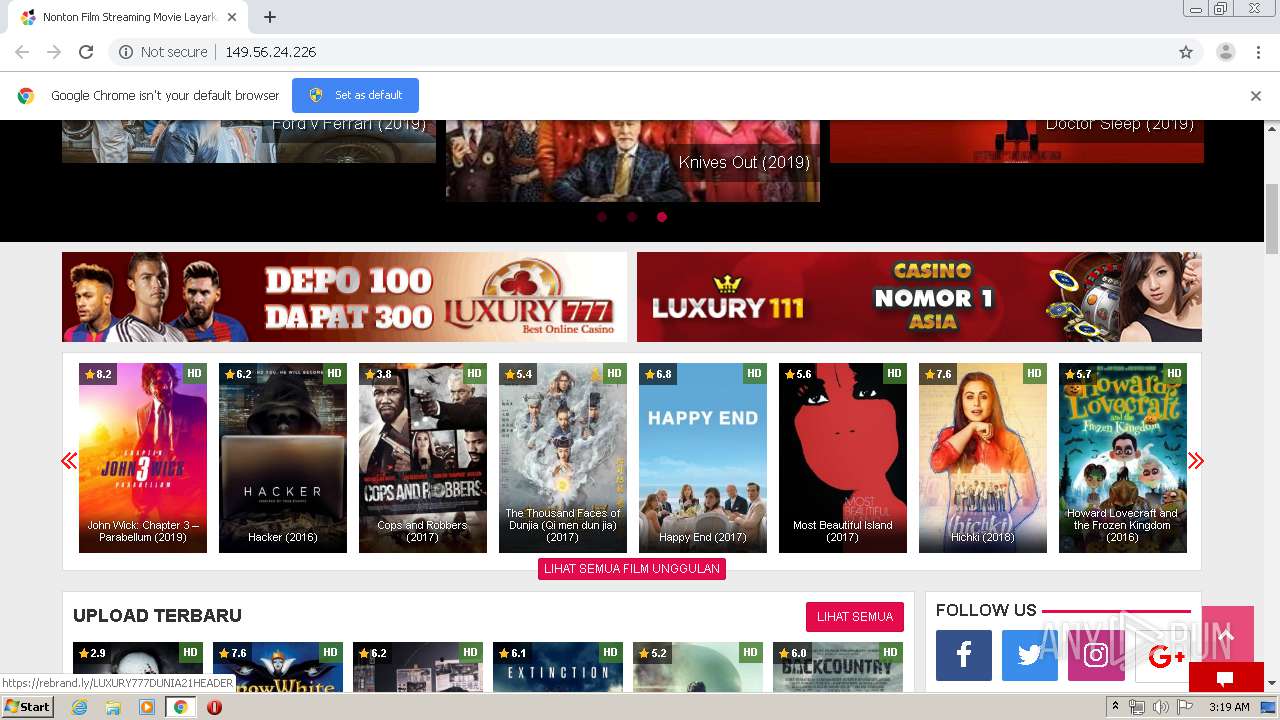Open the Luxury 777 casino banner

[344, 297]
